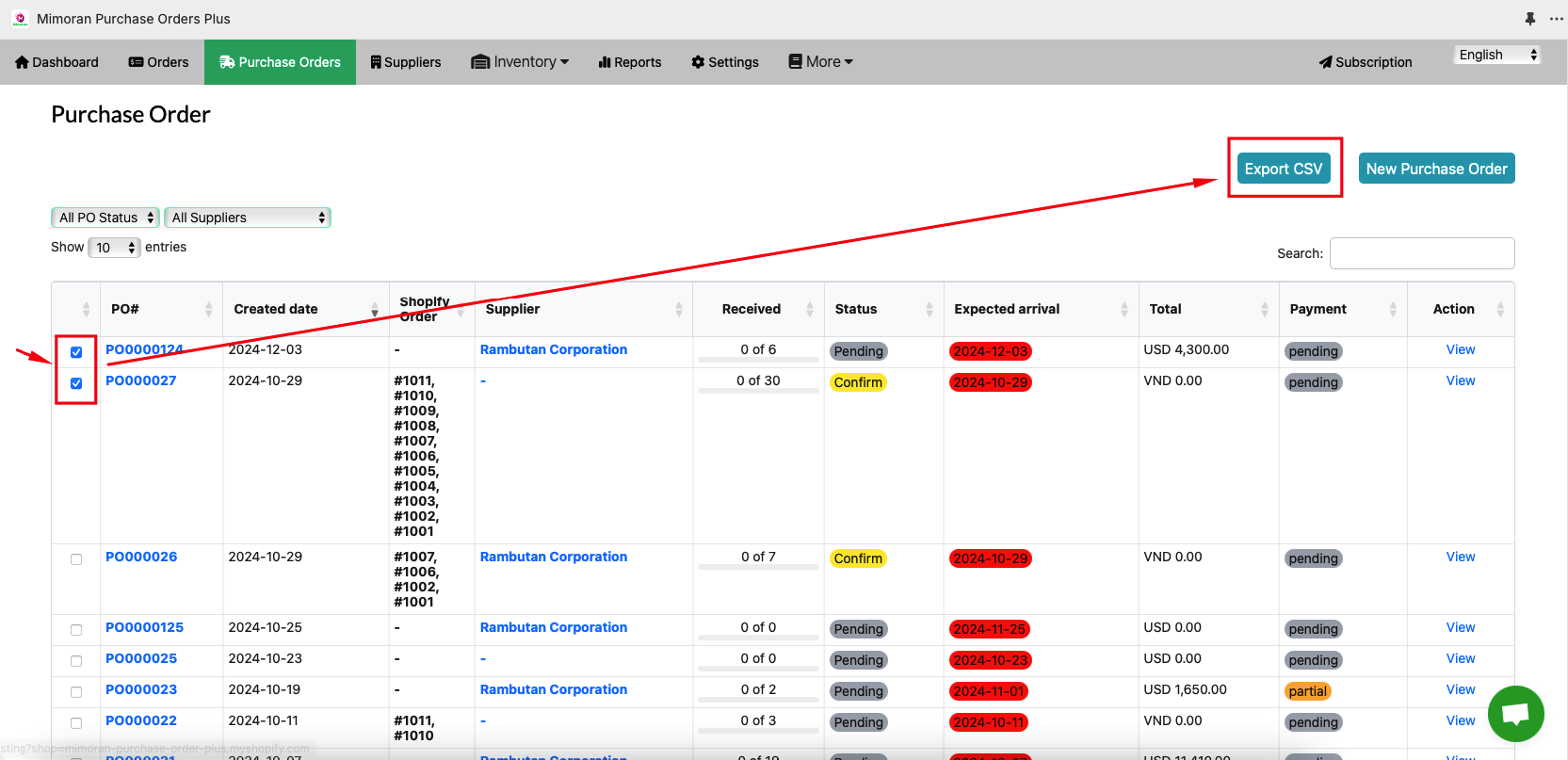Open the English language selector
Screen dimensions: 1568x760
tap(1497, 55)
